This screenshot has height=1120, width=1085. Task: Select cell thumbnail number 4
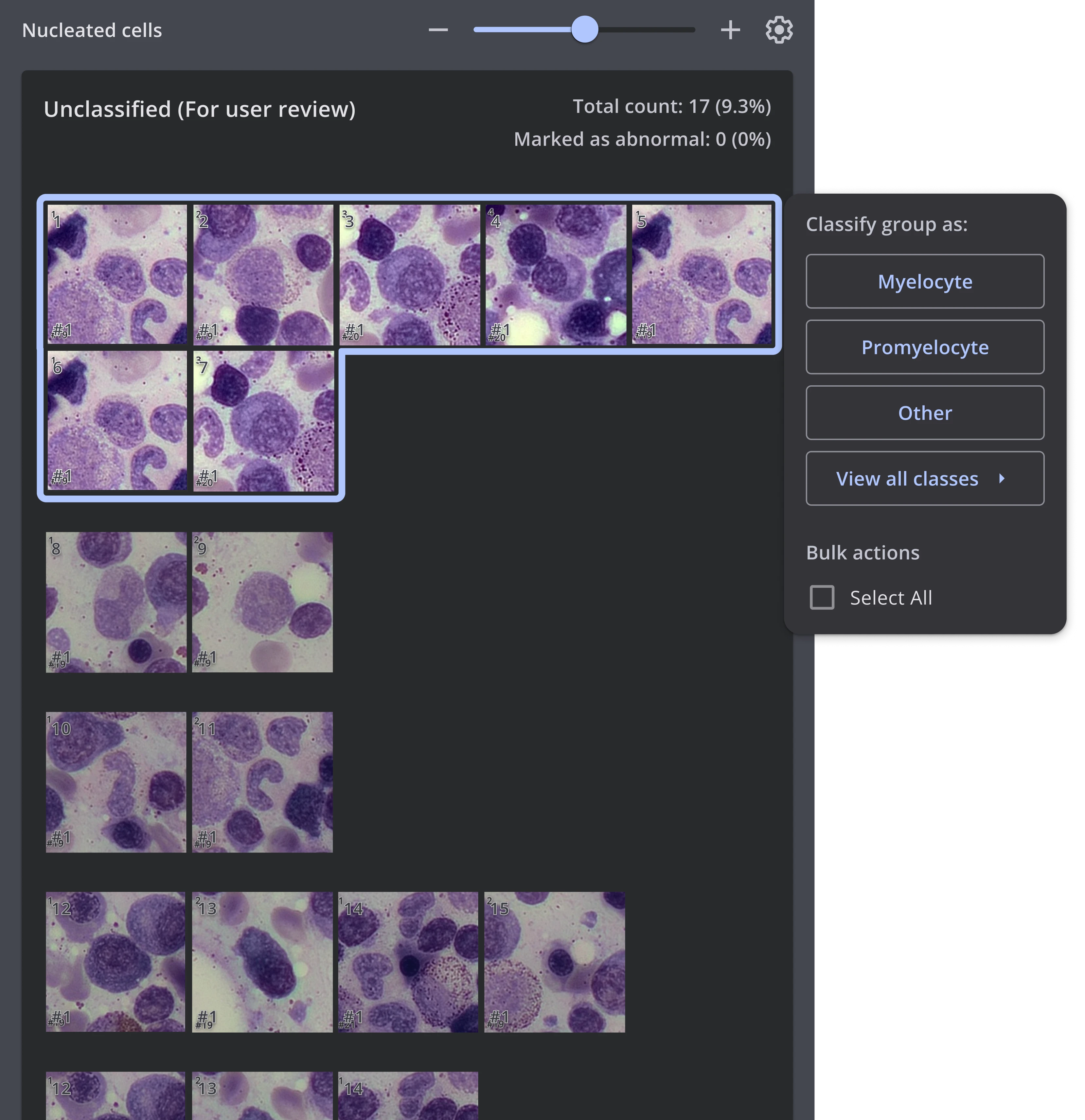(x=556, y=275)
